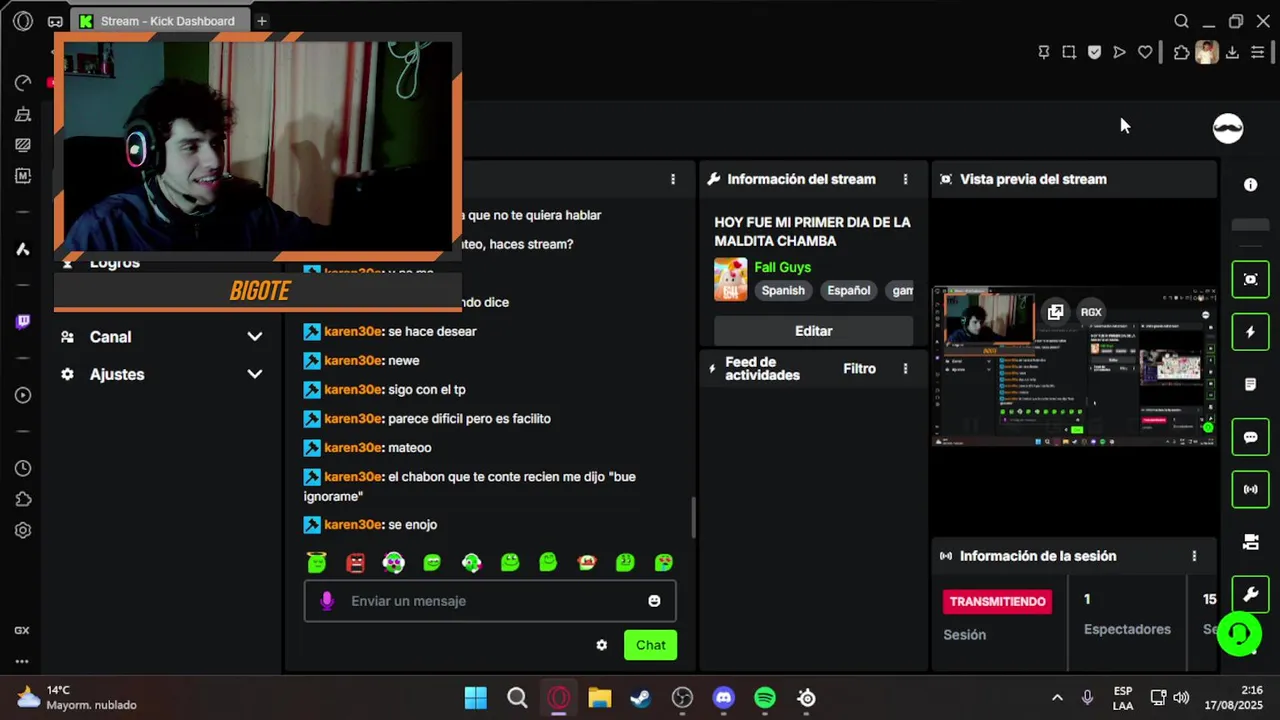Open browser downloads icon
Viewport: 1280px width, 720px height.
[x=1232, y=52]
